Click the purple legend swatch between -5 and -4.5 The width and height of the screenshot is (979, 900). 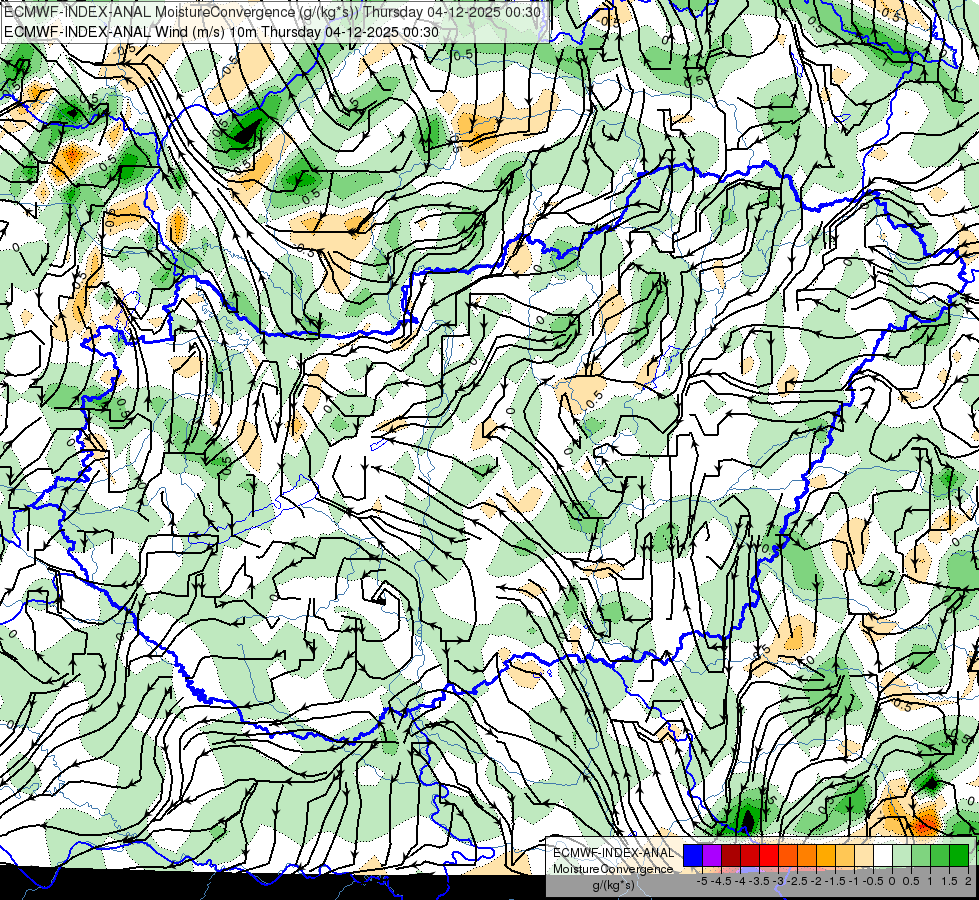(x=712, y=856)
